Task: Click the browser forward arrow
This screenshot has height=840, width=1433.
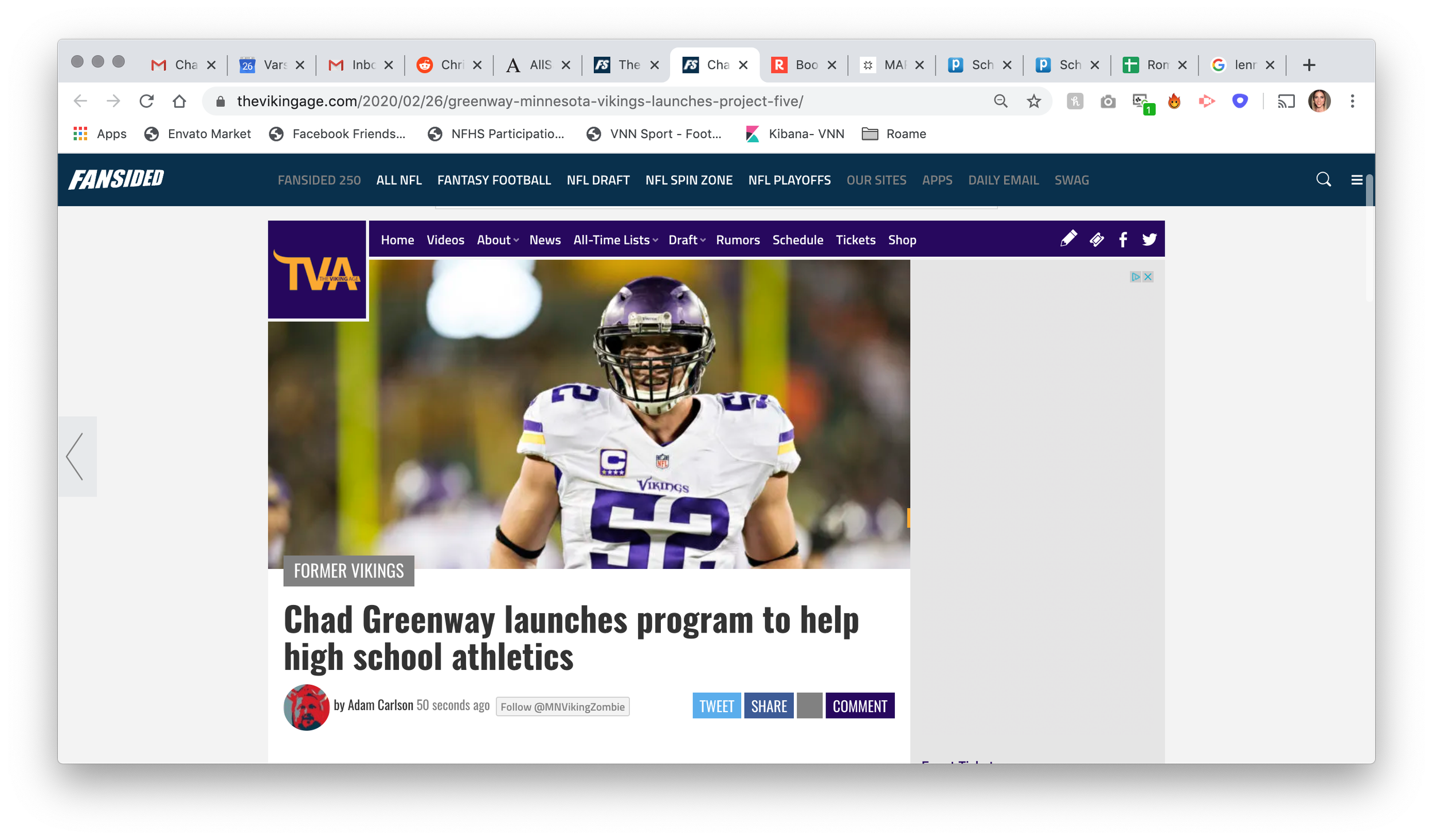Action: (x=113, y=101)
